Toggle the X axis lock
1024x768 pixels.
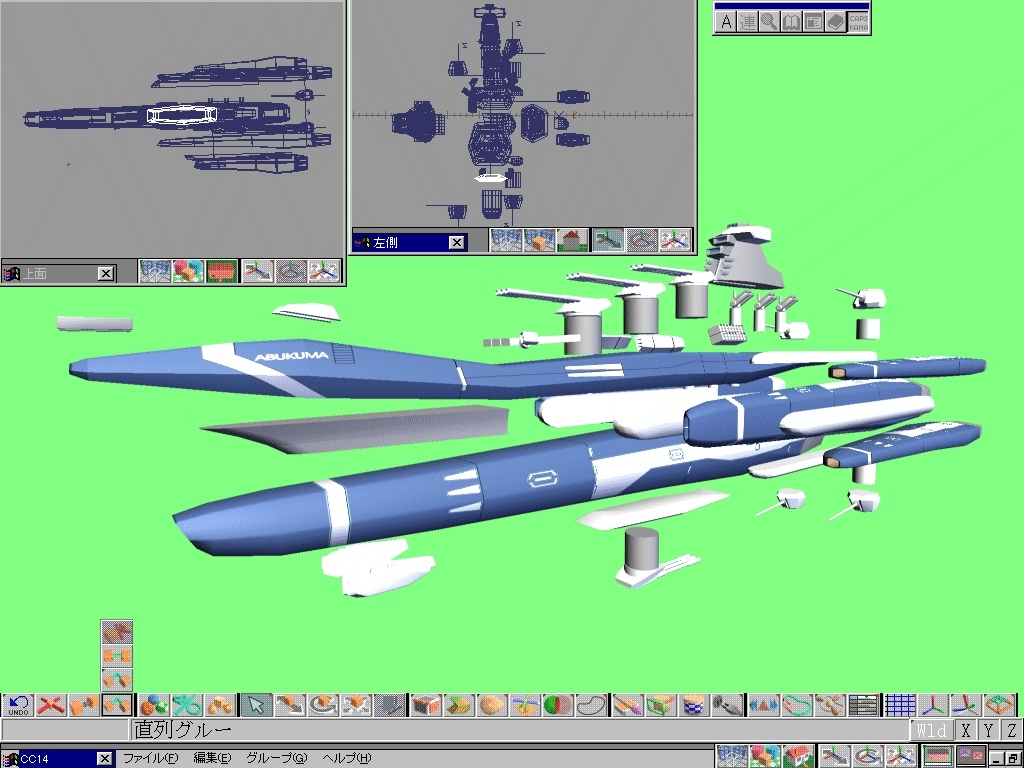pyautogui.click(x=966, y=730)
